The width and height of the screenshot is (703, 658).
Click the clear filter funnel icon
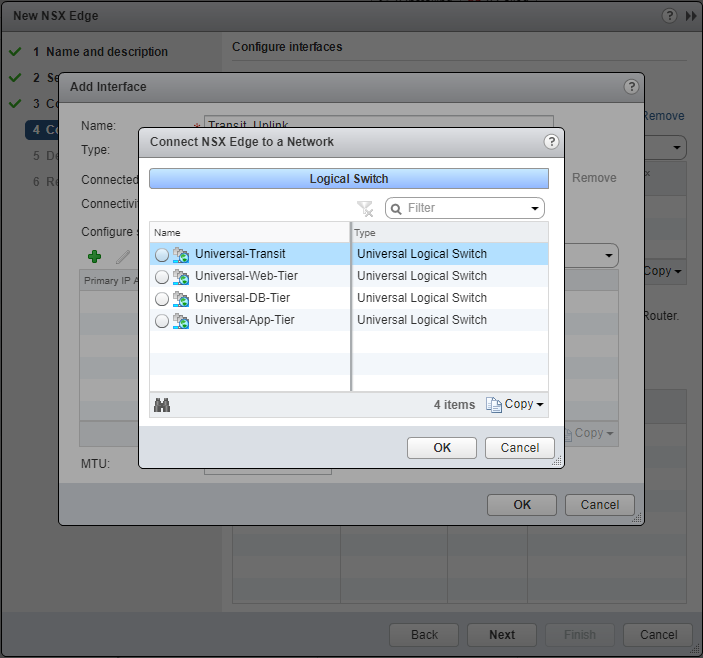[x=365, y=208]
